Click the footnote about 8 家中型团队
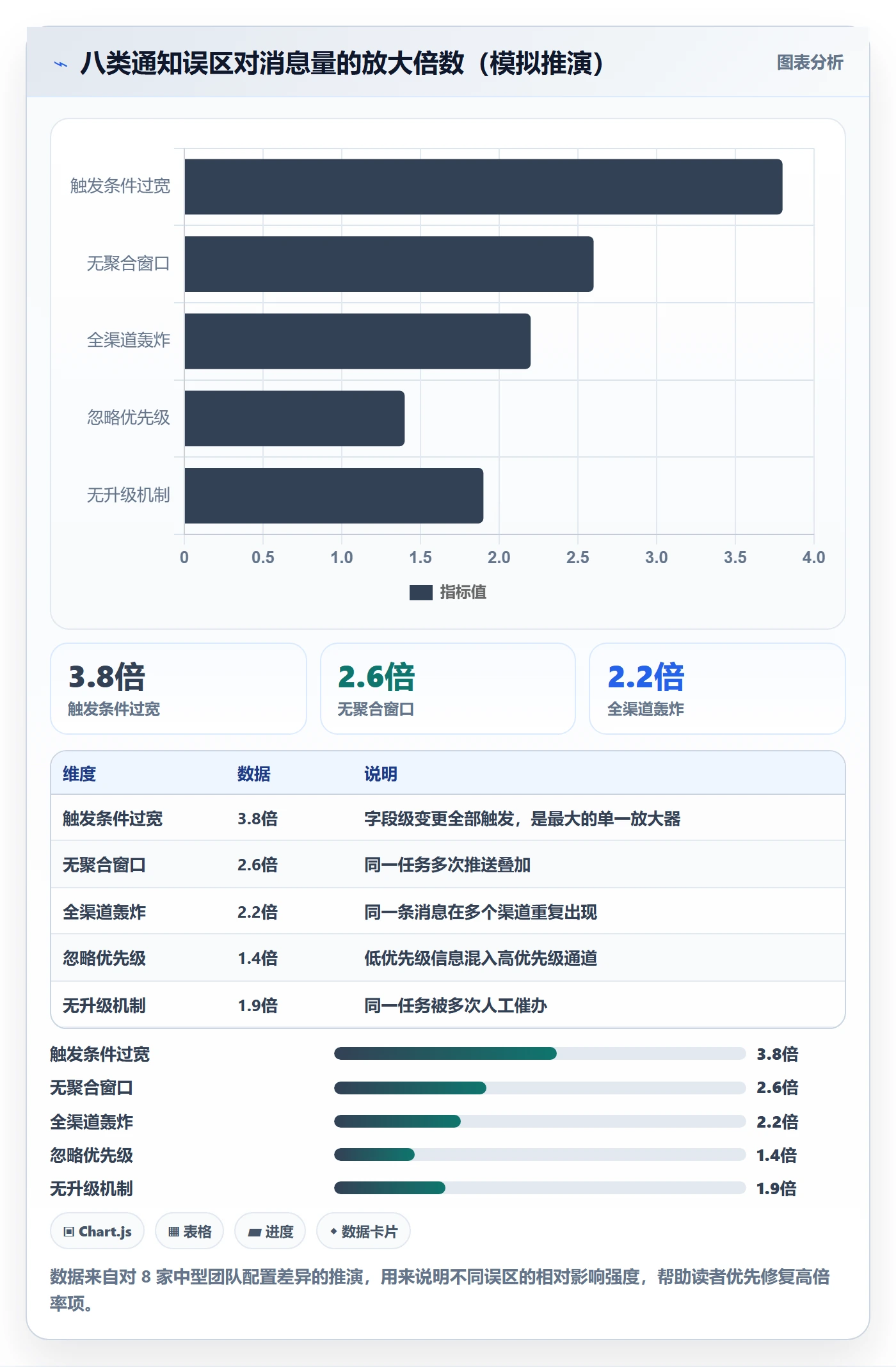This screenshot has width=896, height=1367. (440, 1290)
